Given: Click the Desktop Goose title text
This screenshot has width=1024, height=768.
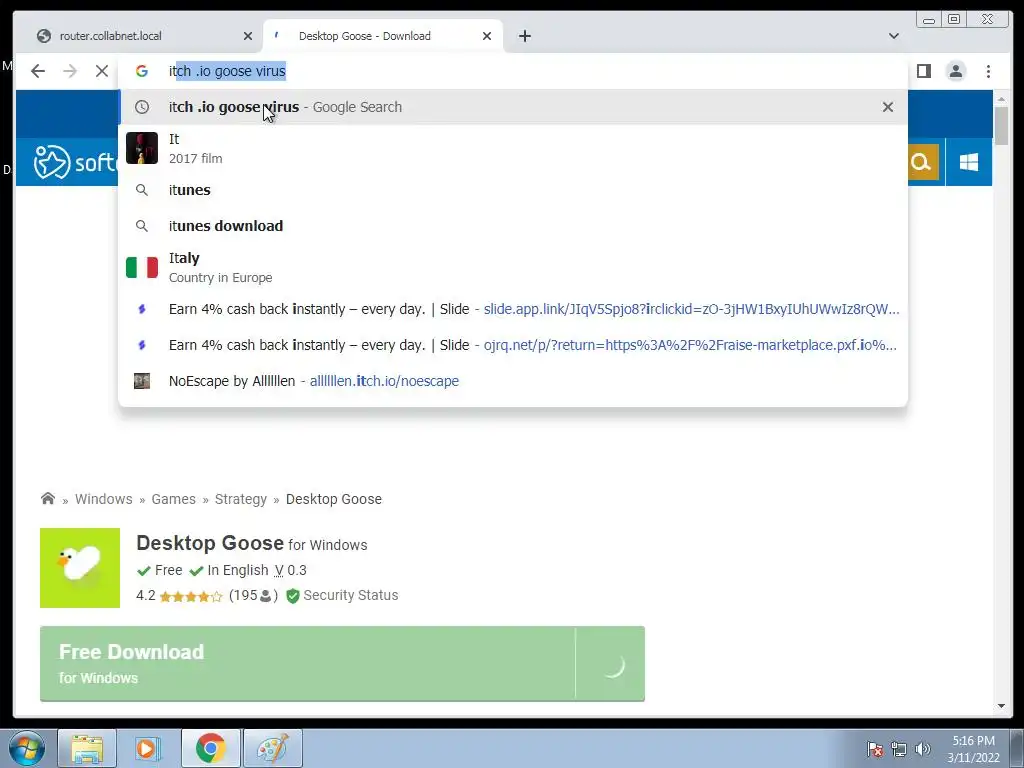Looking at the screenshot, I should pyautogui.click(x=210, y=543).
